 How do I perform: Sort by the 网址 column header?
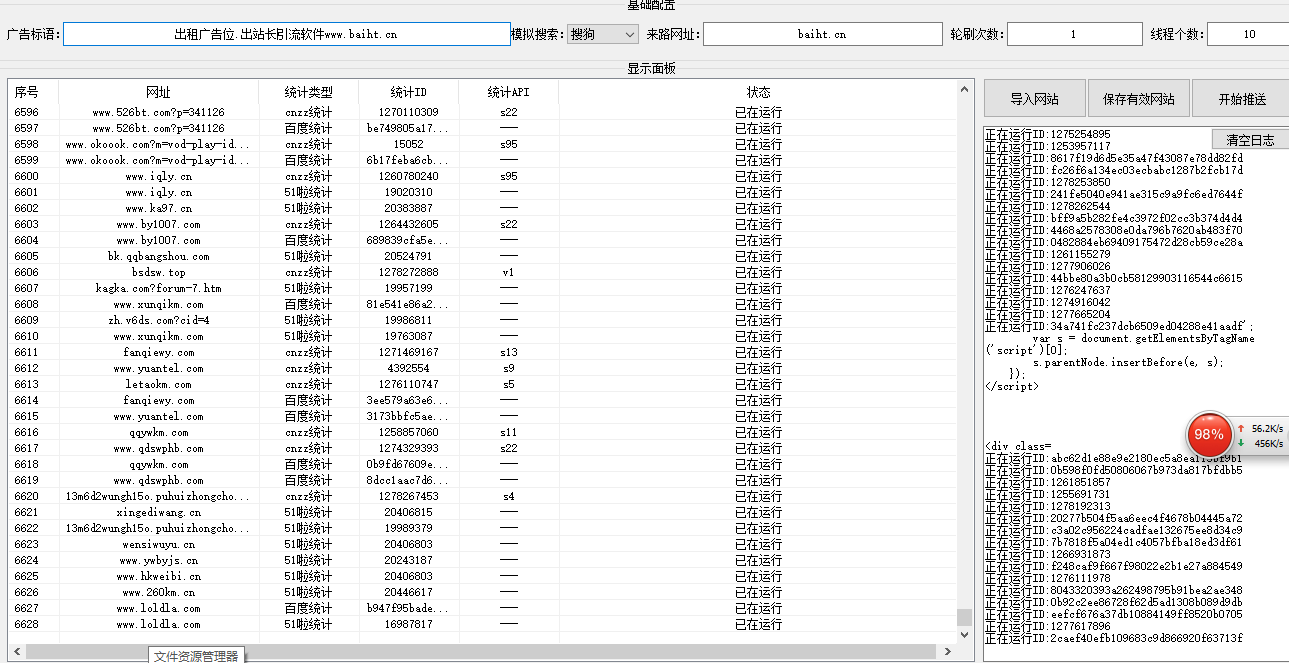(x=158, y=92)
